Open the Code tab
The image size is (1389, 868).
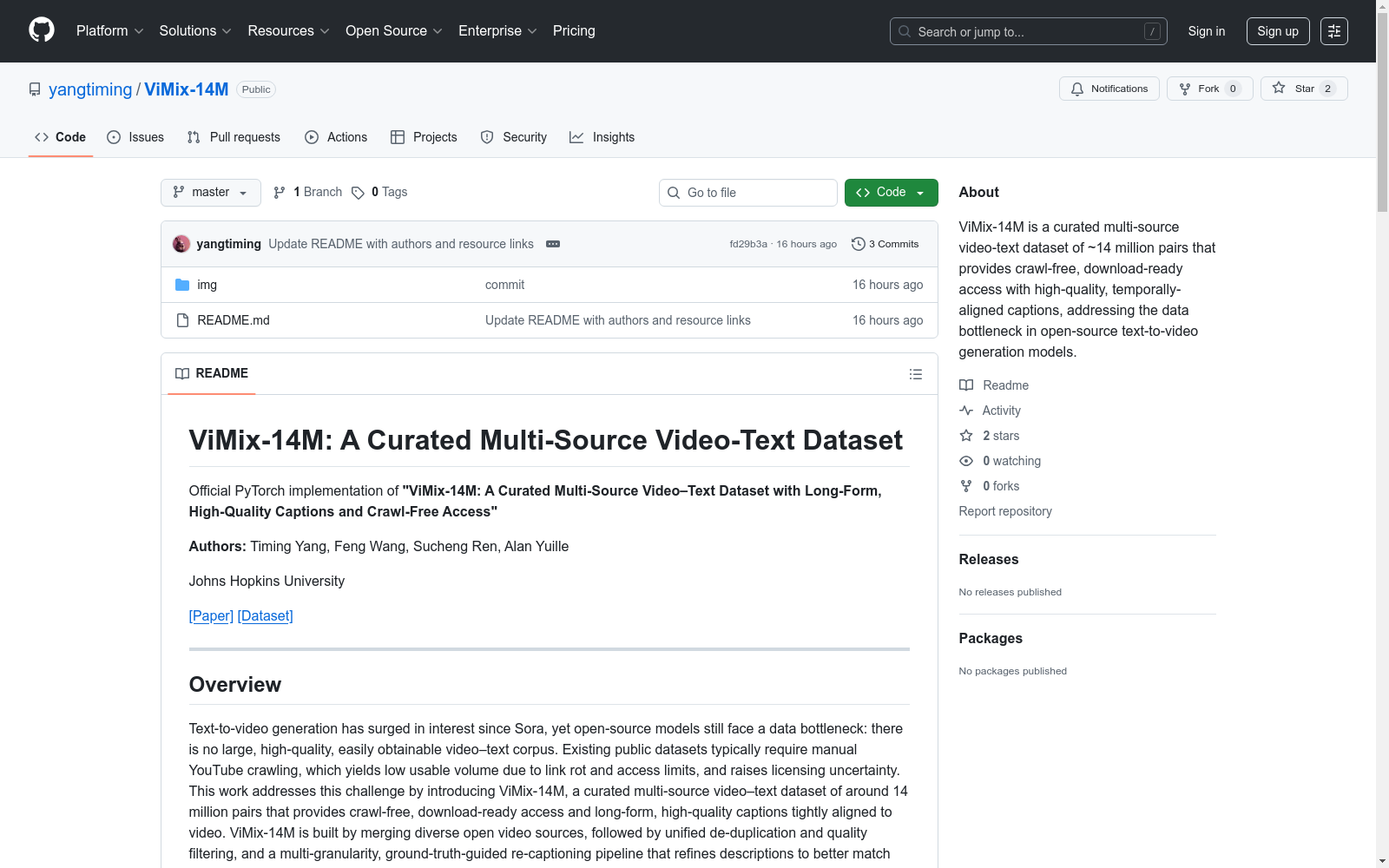[61, 137]
